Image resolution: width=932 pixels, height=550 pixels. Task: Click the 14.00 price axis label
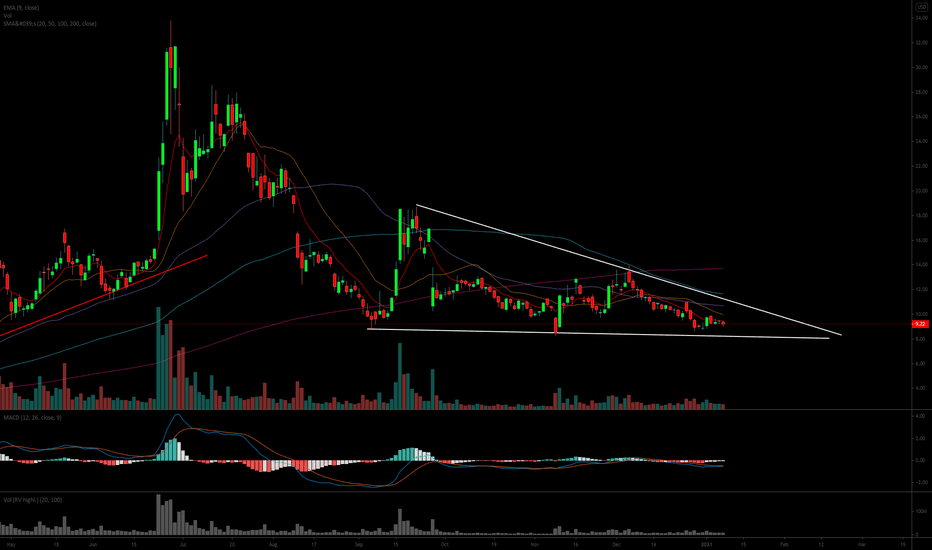pos(921,265)
